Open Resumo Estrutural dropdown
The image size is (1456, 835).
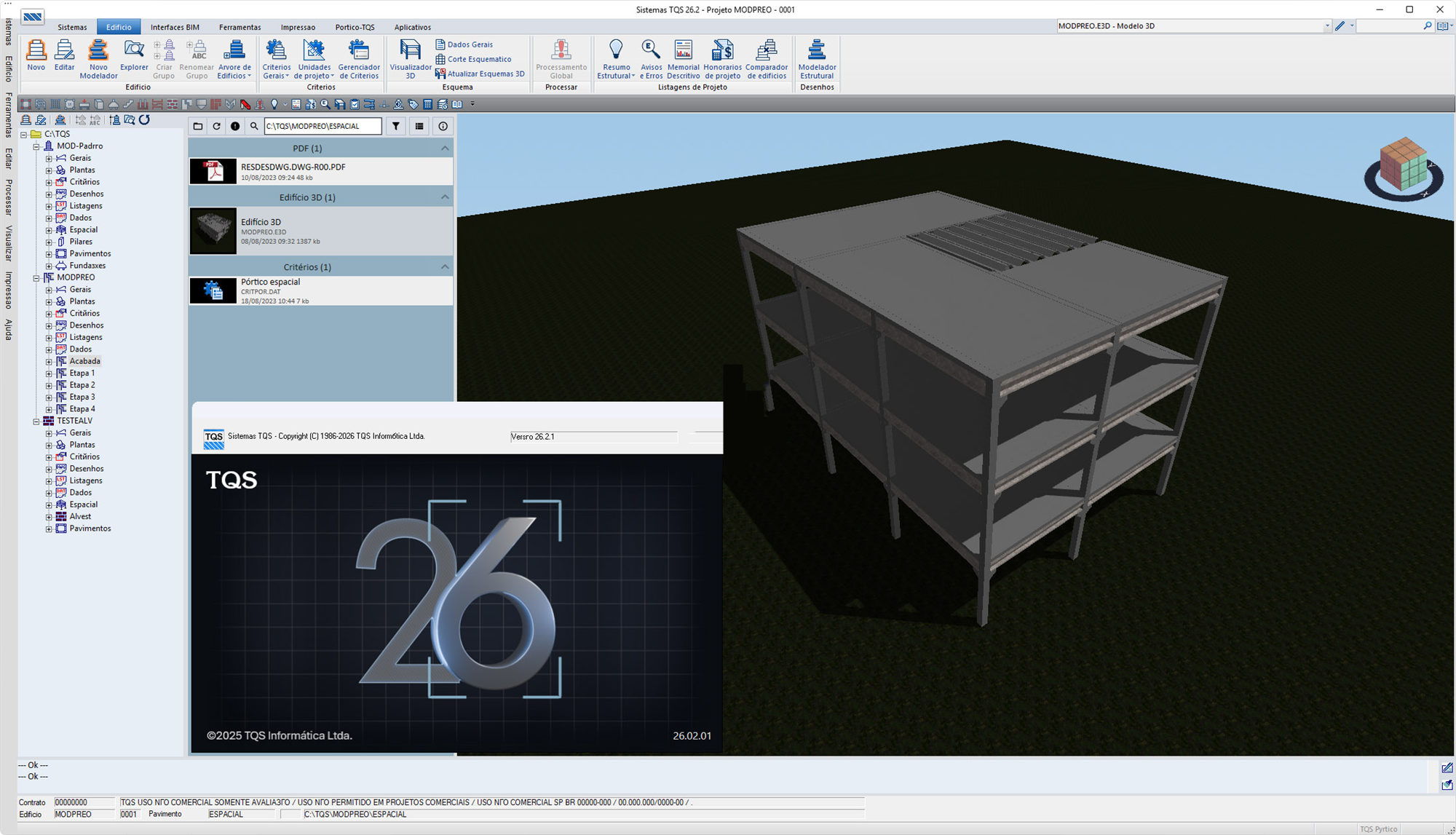(616, 59)
